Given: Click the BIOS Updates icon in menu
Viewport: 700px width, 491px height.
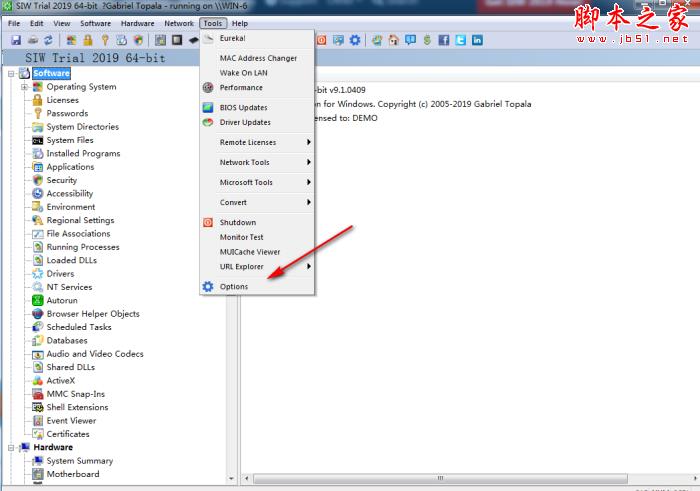Looking at the screenshot, I should point(208,107).
